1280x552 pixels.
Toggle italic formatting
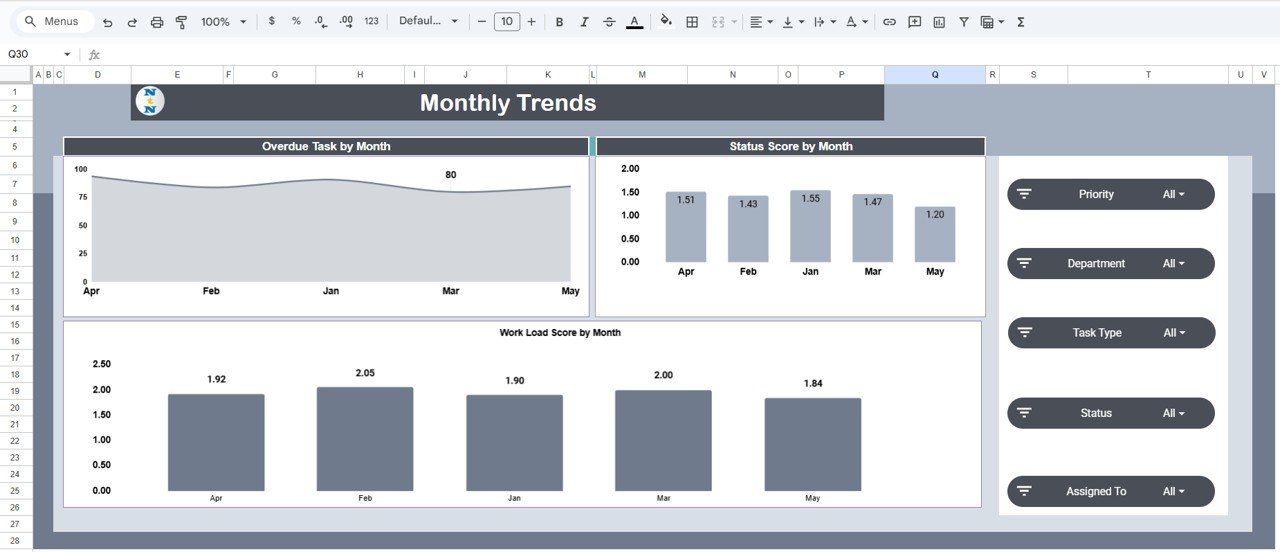point(584,22)
